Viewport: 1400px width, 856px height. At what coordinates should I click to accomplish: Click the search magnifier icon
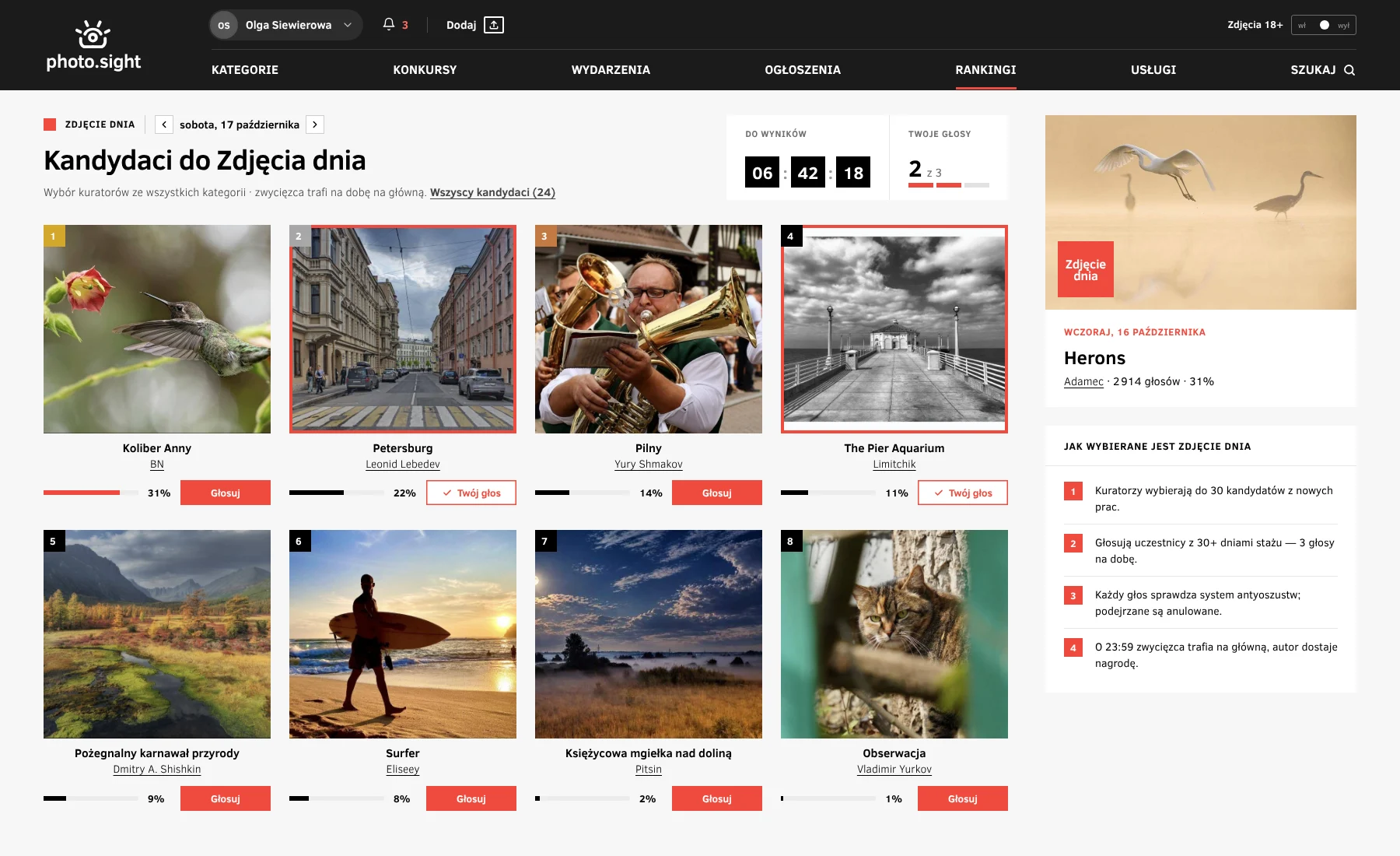pyautogui.click(x=1349, y=70)
